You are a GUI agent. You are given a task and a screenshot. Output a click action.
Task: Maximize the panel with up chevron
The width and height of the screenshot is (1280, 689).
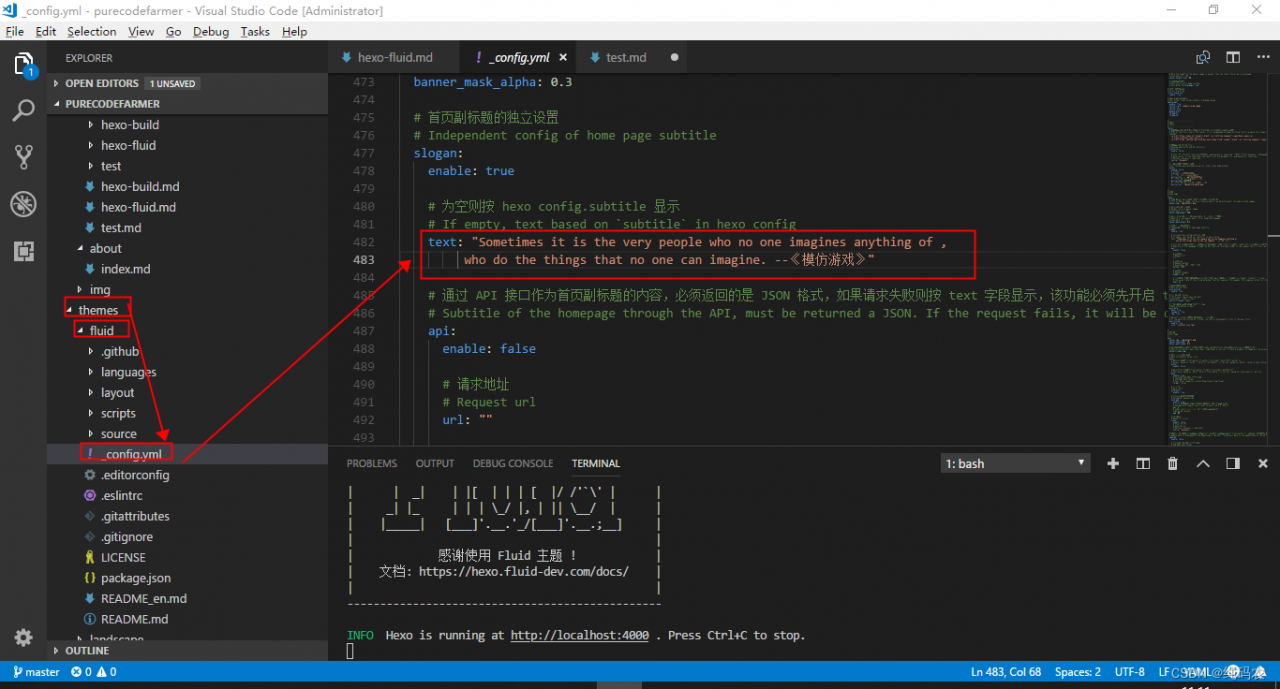(x=1203, y=463)
